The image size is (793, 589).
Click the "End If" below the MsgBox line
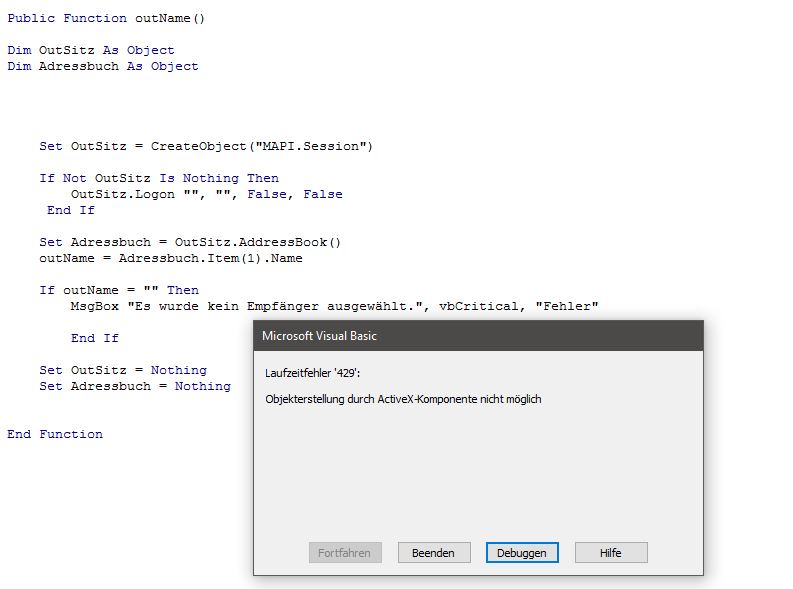[x=95, y=338]
